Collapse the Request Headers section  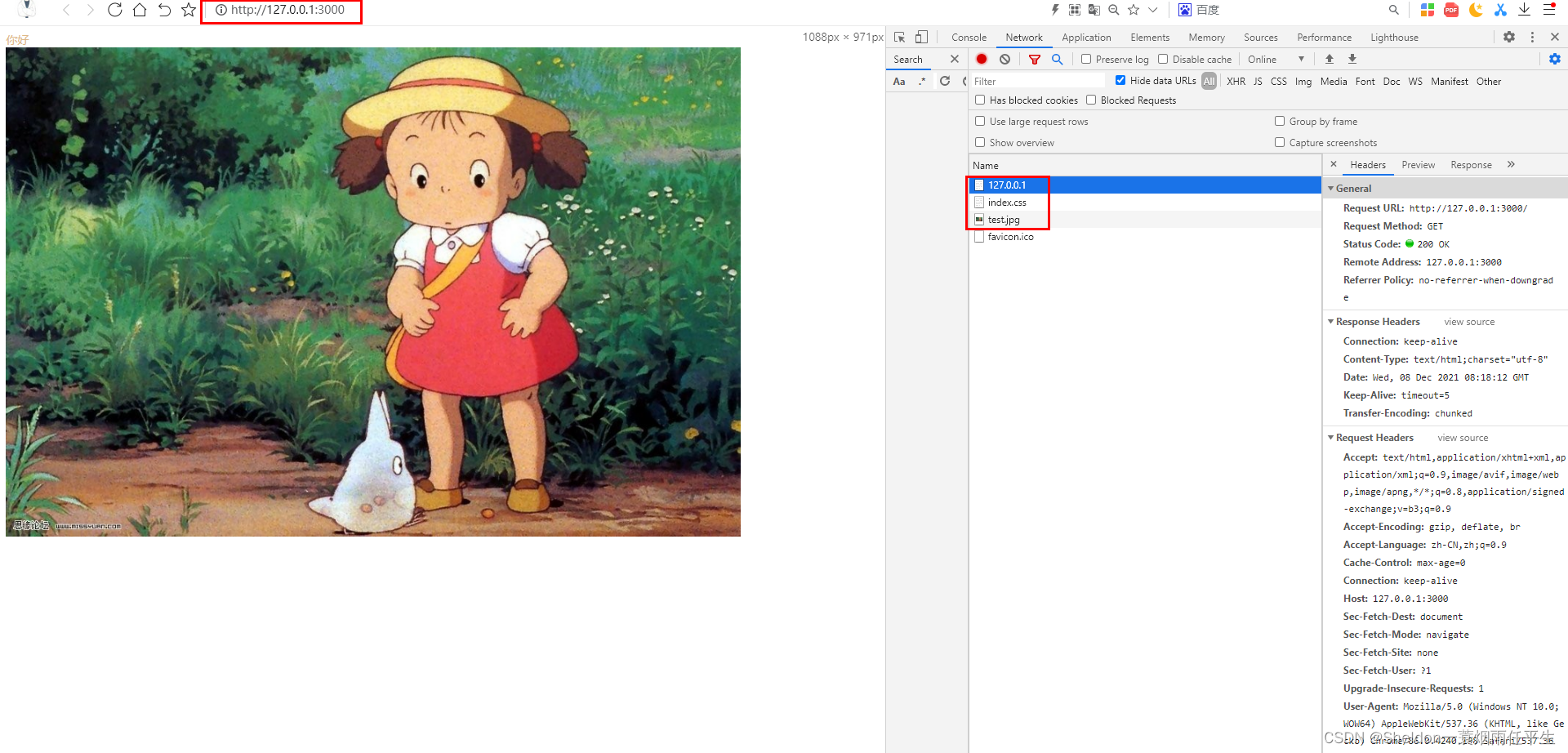tap(1331, 438)
